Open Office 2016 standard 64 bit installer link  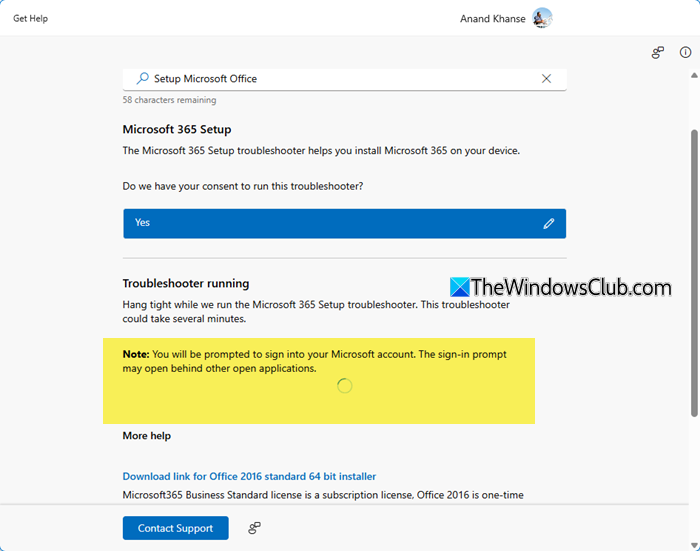coord(249,476)
